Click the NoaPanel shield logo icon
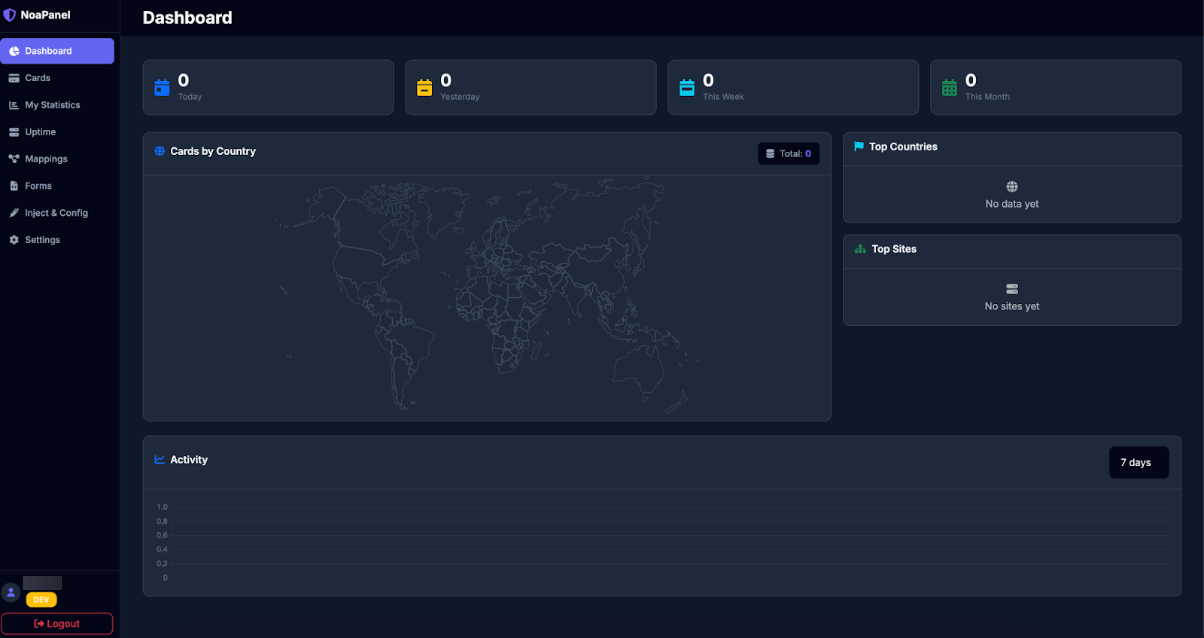 pyautogui.click(x=10, y=15)
